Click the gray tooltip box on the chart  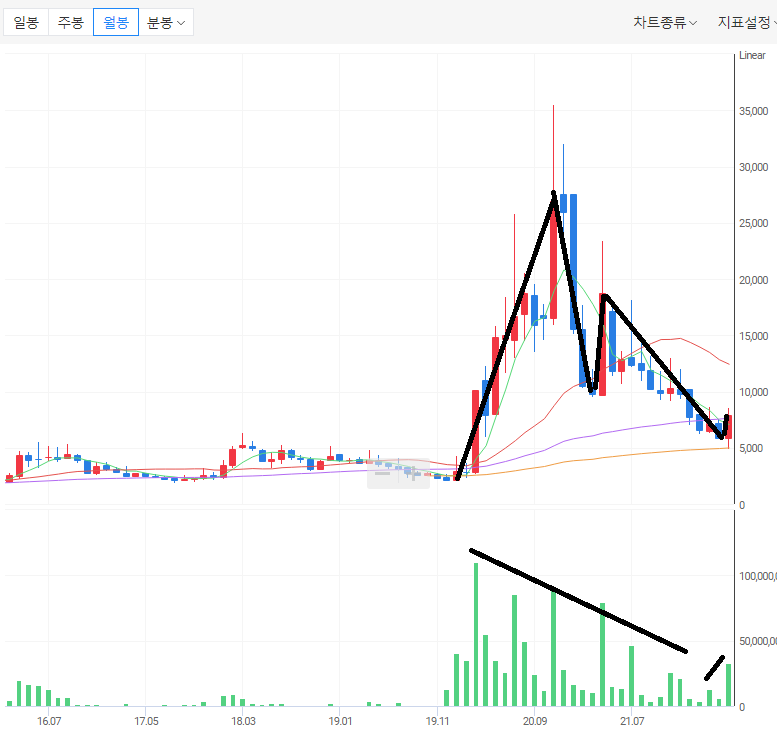tap(398, 473)
